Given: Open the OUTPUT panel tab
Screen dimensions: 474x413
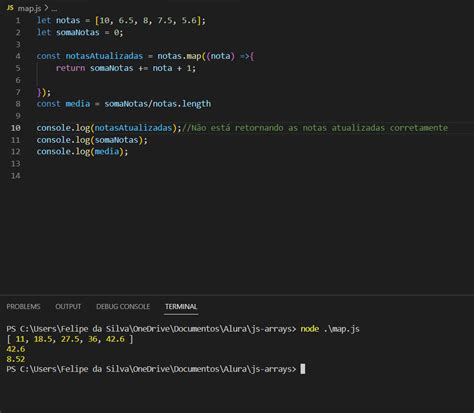Looking at the screenshot, I should click(x=68, y=306).
